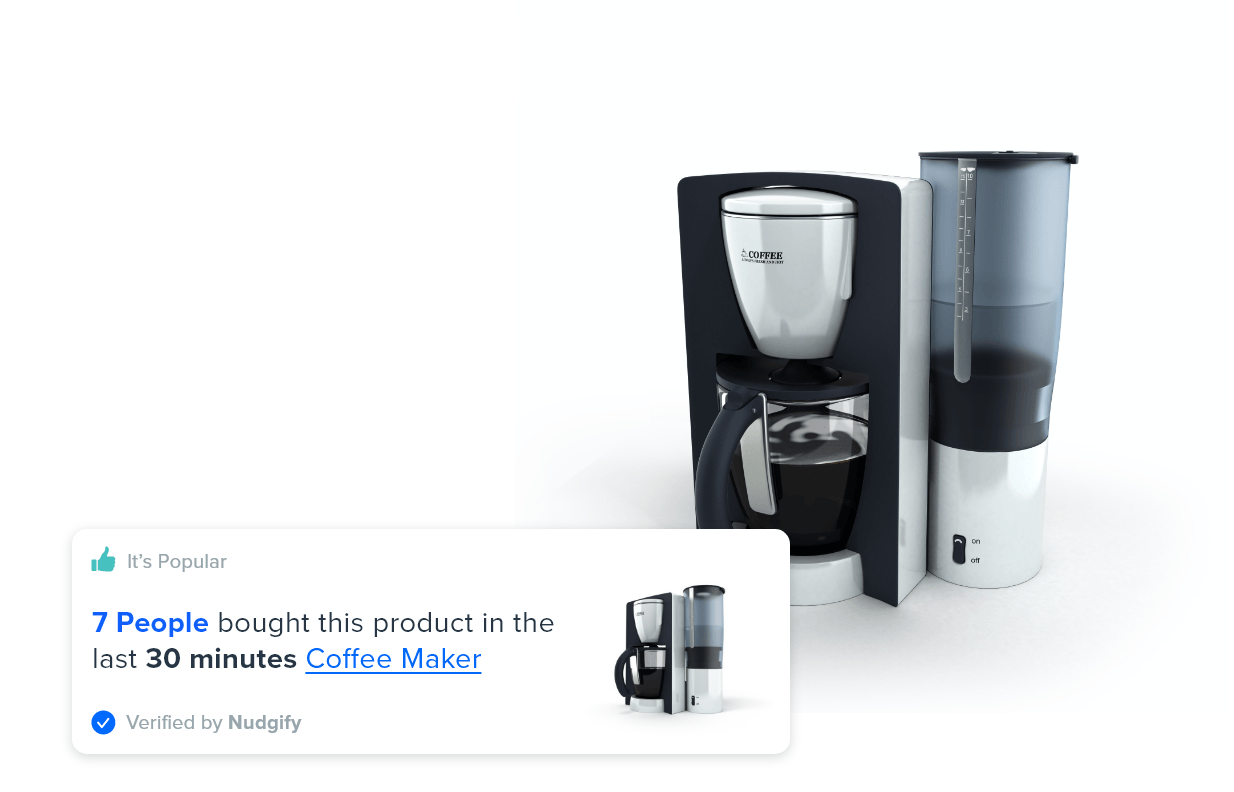1234x792 pixels.
Task: Click the blue verified checkmark badge
Action: tap(103, 722)
